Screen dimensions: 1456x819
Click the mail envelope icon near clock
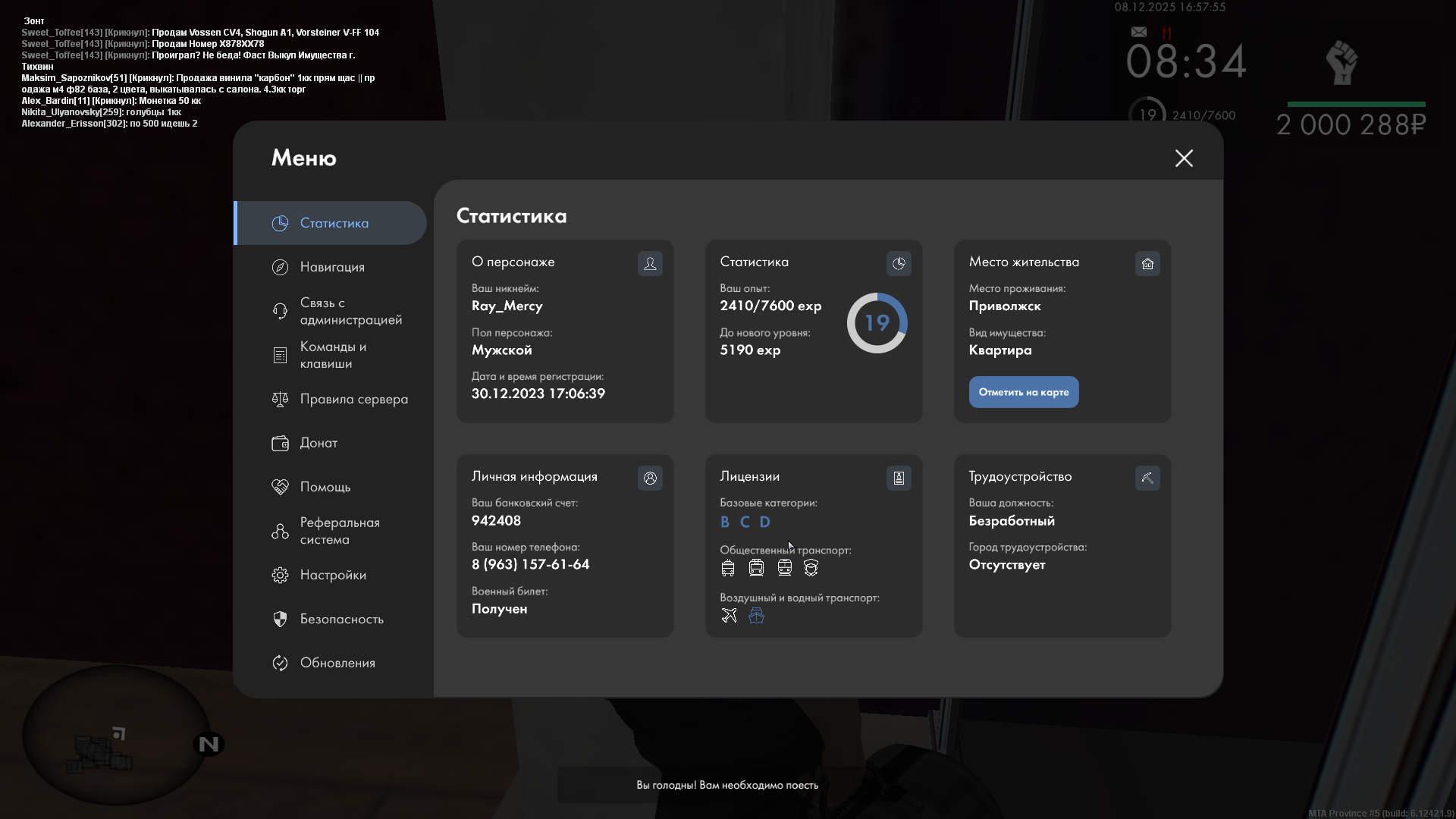pyautogui.click(x=1138, y=32)
